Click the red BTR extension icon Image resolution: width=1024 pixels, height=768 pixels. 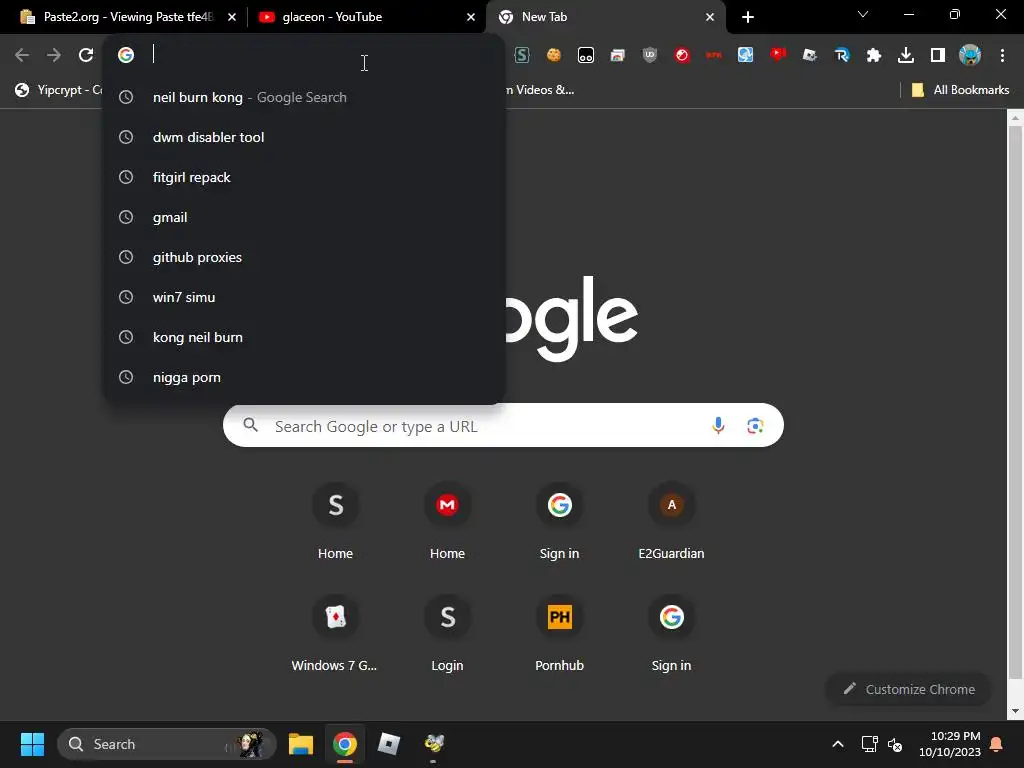[714, 55]
